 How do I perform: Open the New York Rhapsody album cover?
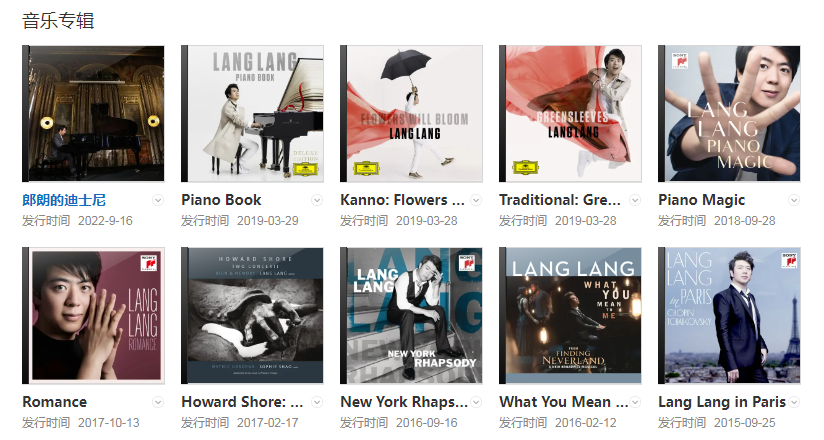tap(411, 315)
